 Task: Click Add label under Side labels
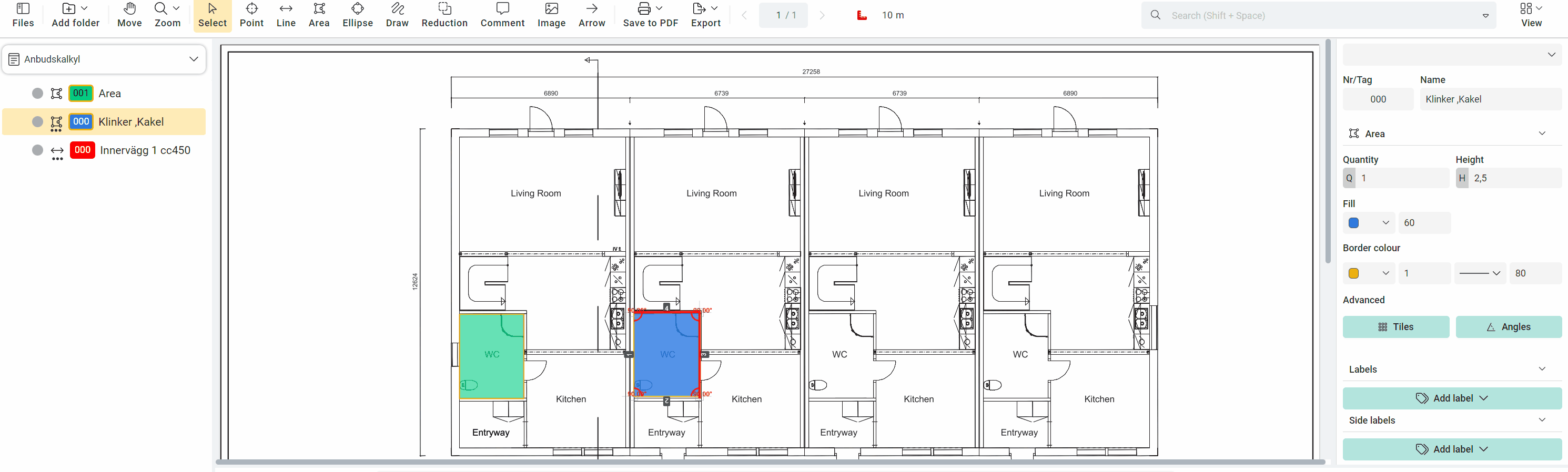coord(1452,449)
